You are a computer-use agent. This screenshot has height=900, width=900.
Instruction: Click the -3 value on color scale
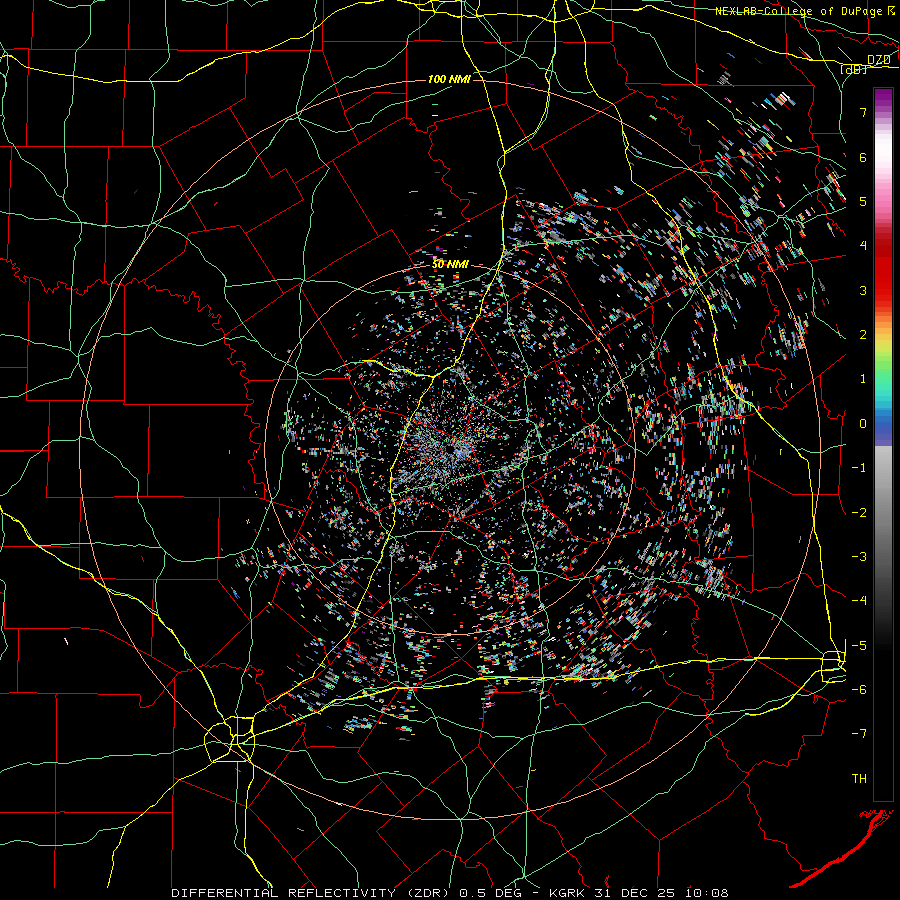pos(859,557)
